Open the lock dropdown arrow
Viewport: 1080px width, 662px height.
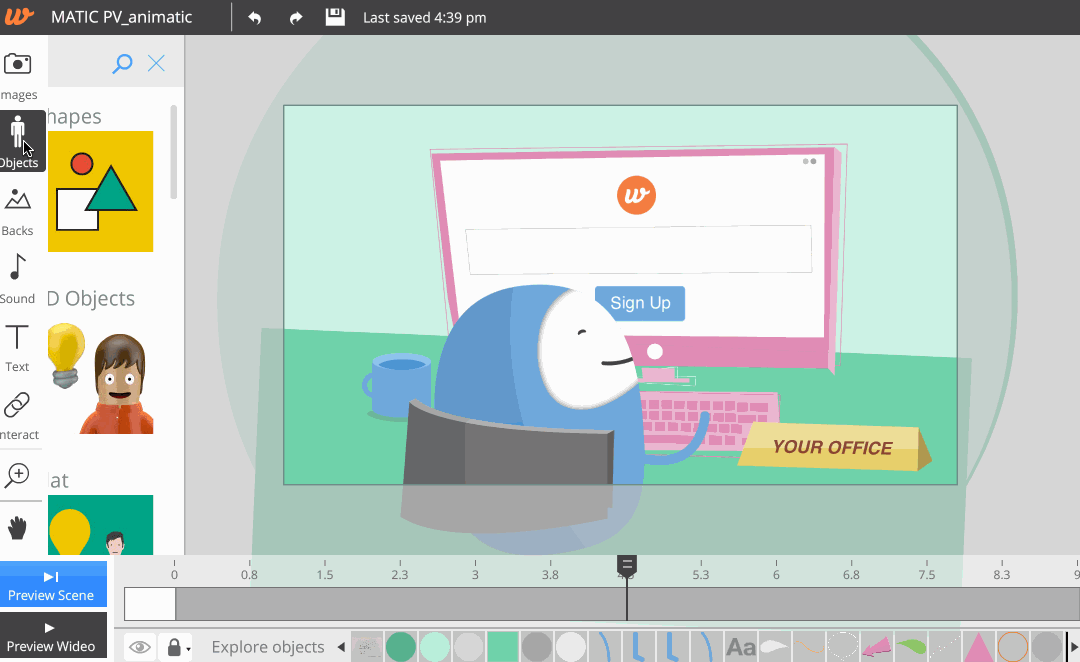coord(188,649)
